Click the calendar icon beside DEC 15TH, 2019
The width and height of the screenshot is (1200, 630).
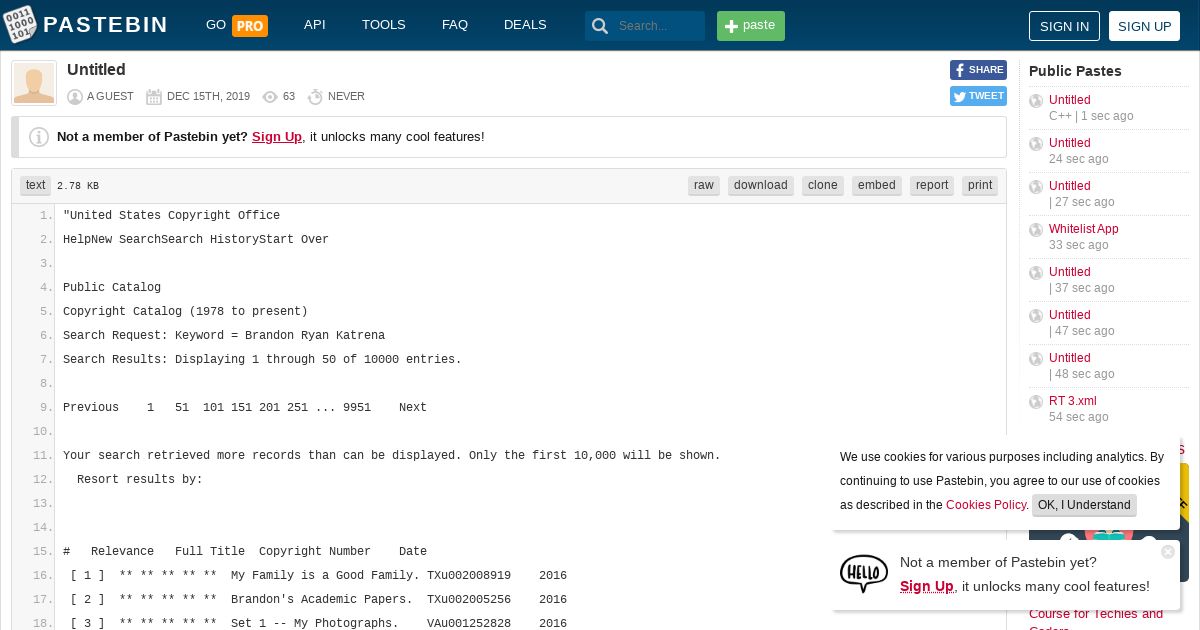pyautogui.click(x=154, y=97)
